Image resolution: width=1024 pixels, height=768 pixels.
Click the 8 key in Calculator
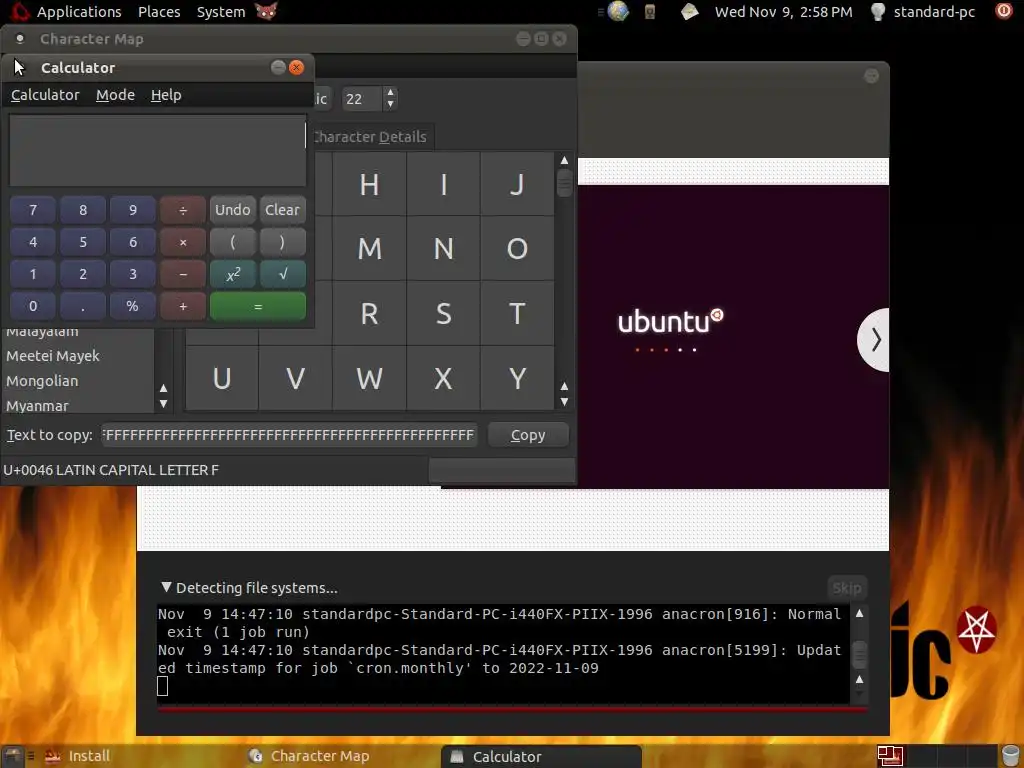coord(83,210)
